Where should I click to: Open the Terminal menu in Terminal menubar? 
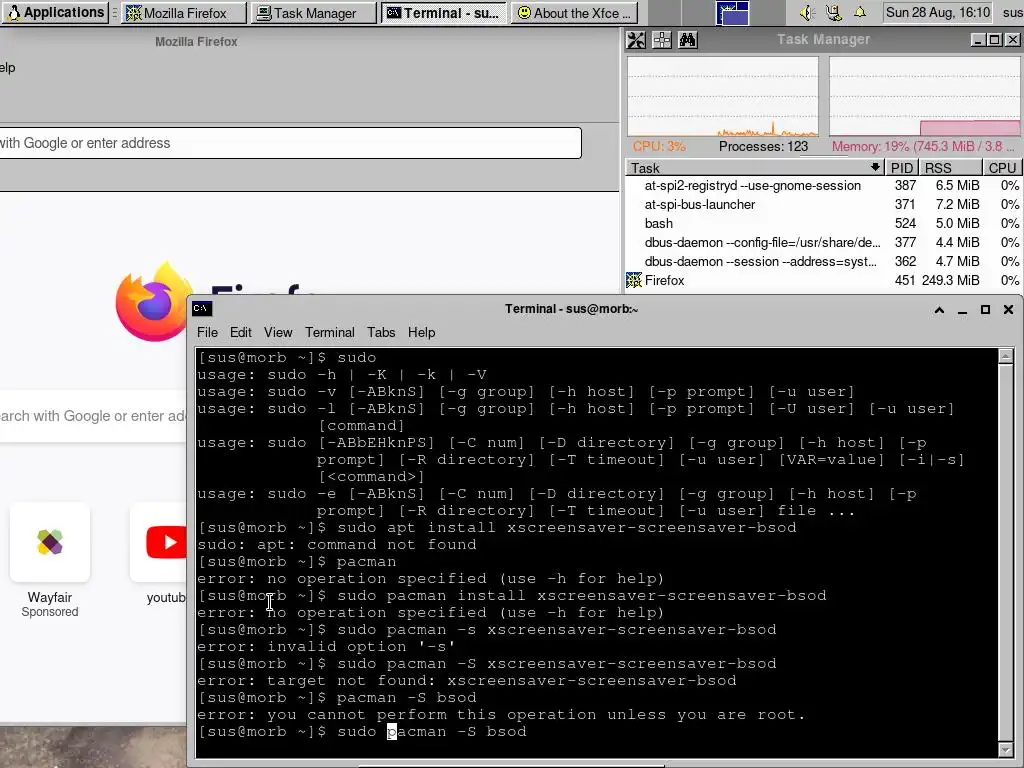point(330,332)
